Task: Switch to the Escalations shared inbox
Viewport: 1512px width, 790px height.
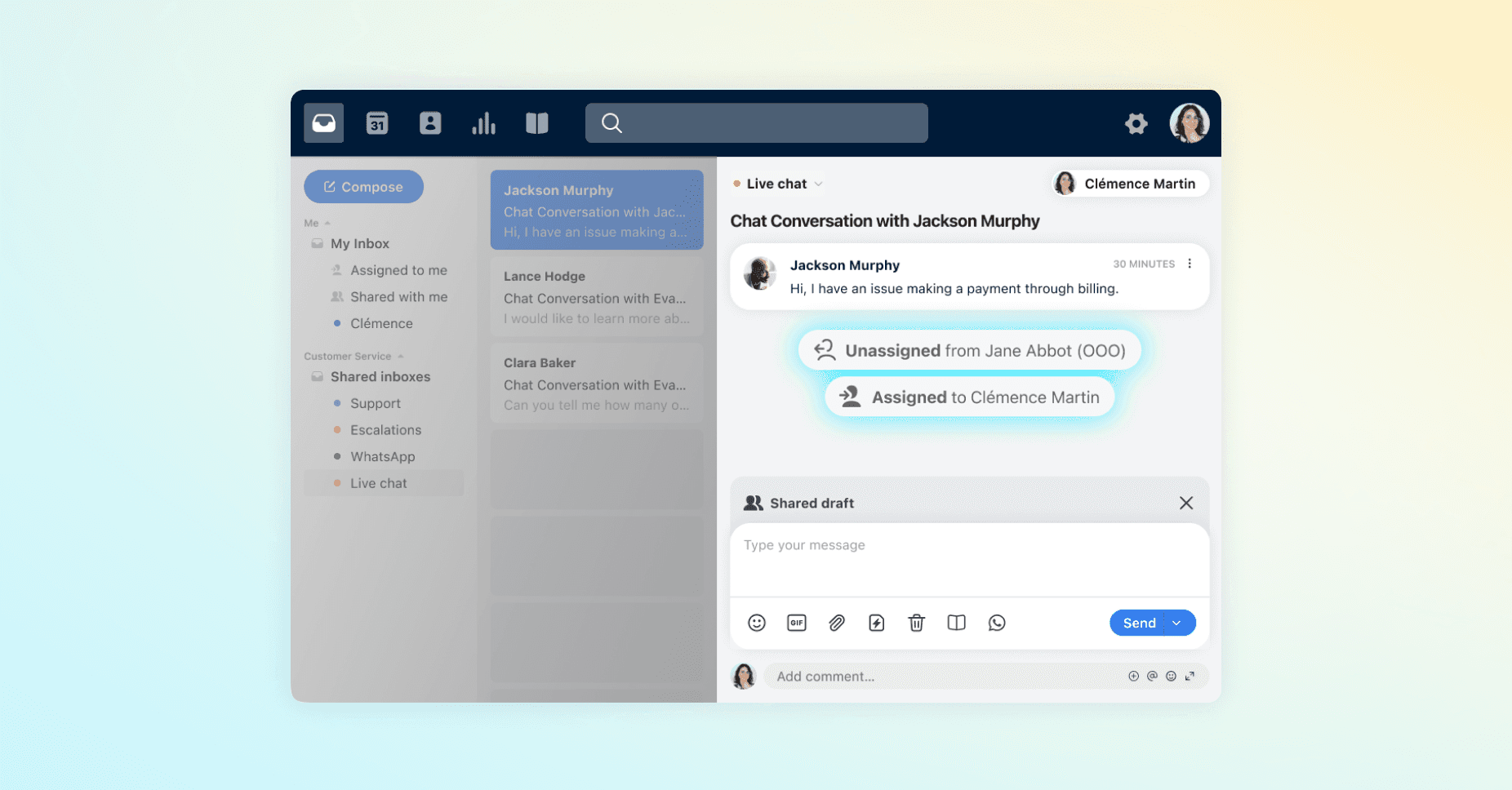Action: tap(385, 429)
